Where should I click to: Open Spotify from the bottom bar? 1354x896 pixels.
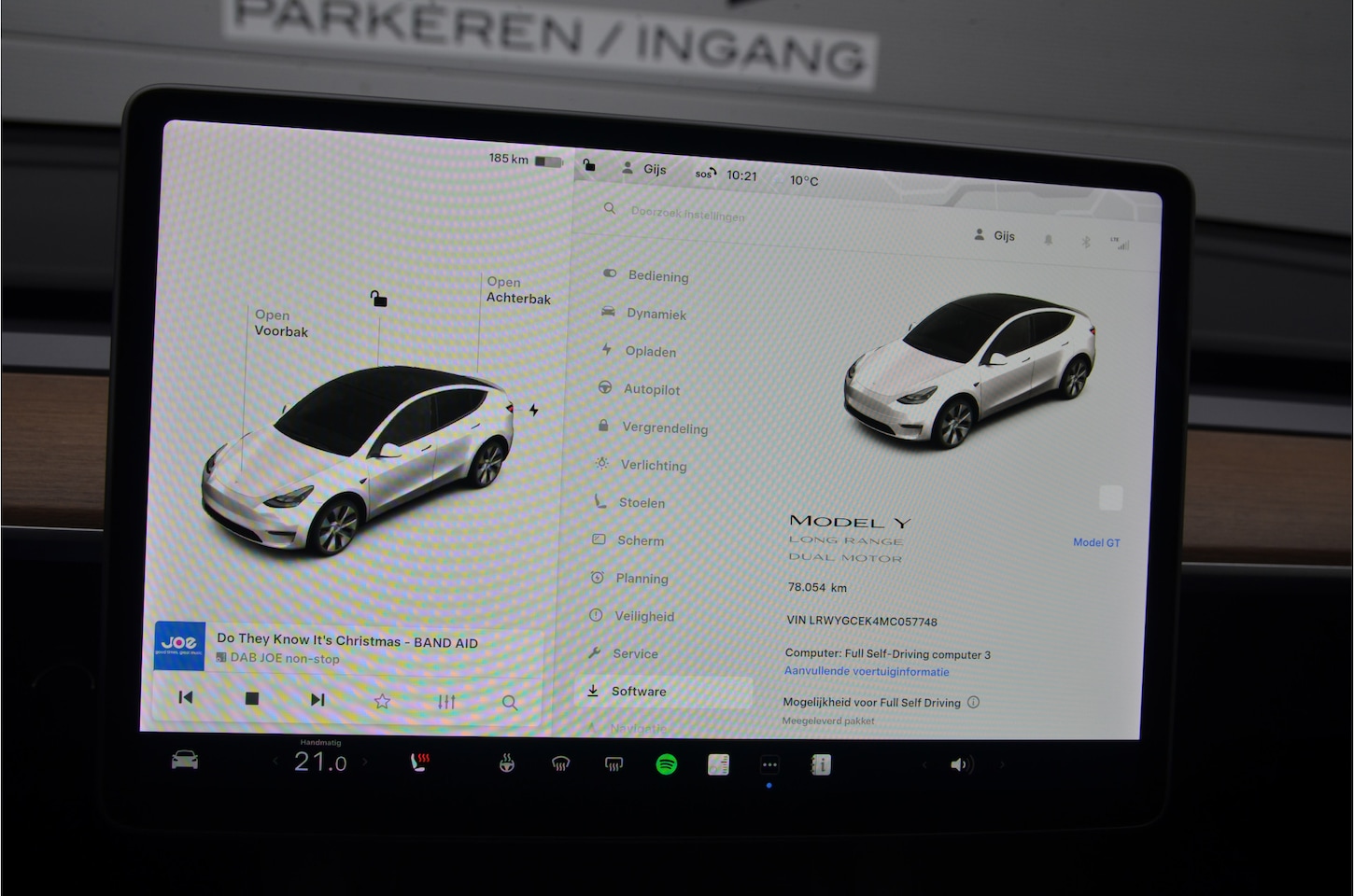click(666, 764)
